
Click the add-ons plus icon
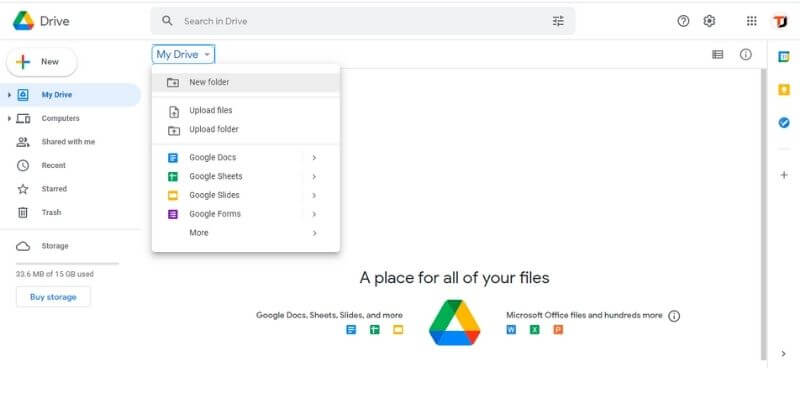[784, 175]
